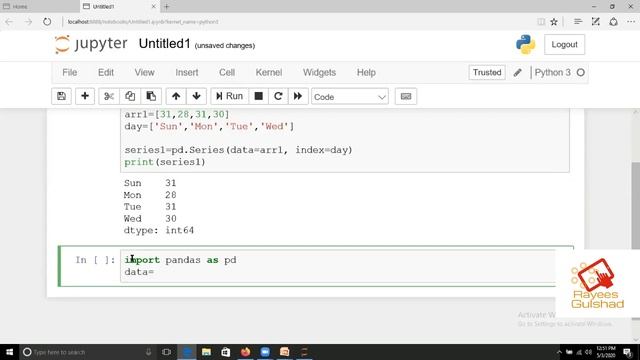Open the File menu
The image size is (640, 360).
(x=69, y=73)
